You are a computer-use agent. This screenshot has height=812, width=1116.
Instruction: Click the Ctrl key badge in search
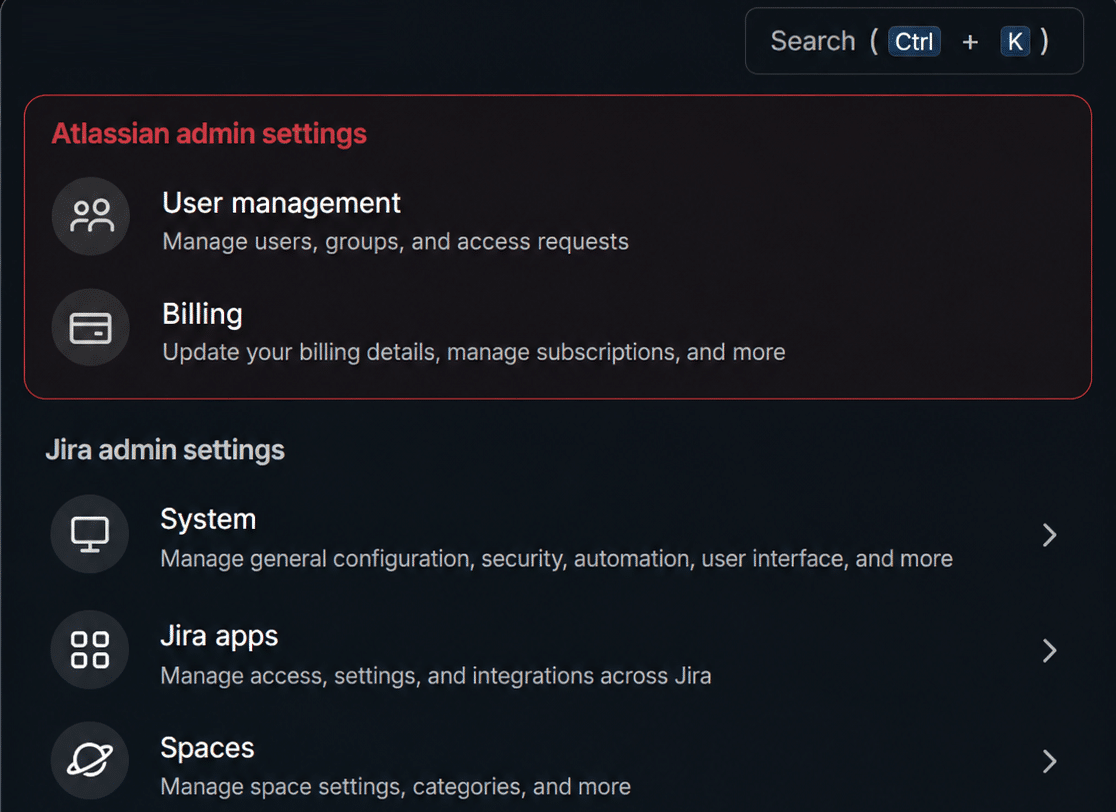tap(914, 41)
